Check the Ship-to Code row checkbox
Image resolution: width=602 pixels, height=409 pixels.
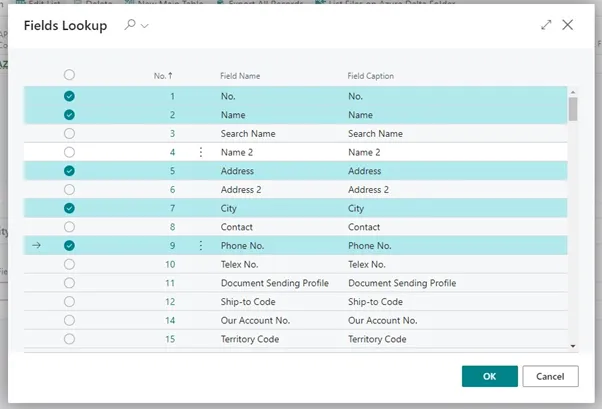point(69,302)
